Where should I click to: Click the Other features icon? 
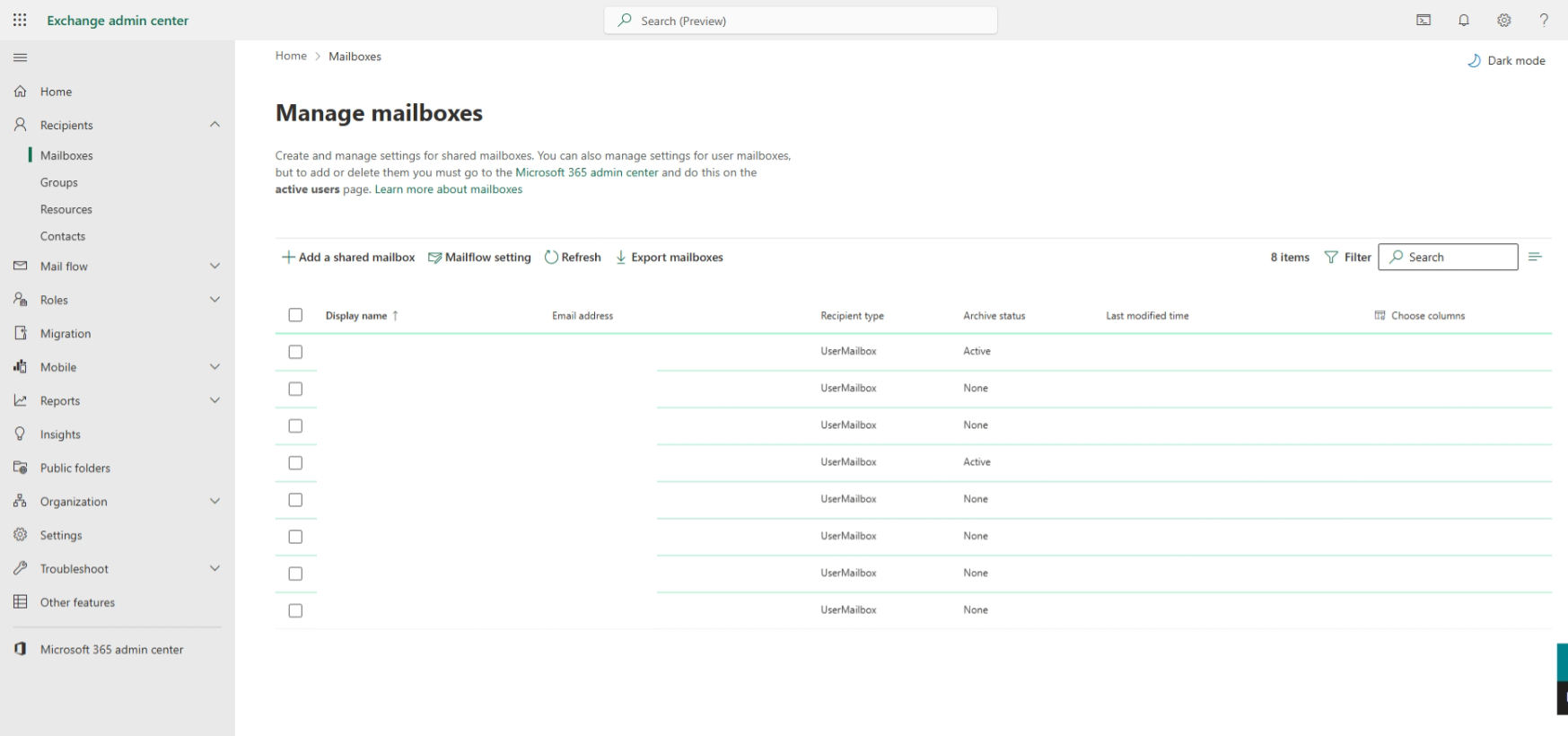coord(20,602)
